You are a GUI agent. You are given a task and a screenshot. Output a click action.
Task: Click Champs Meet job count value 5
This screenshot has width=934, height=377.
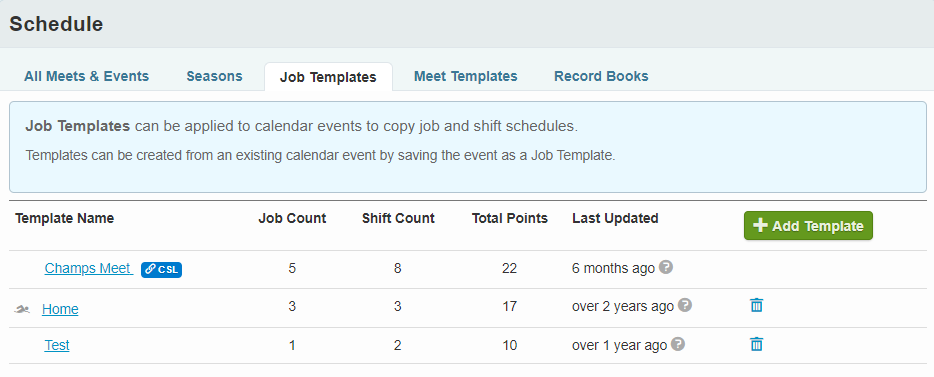coord(292,269)
